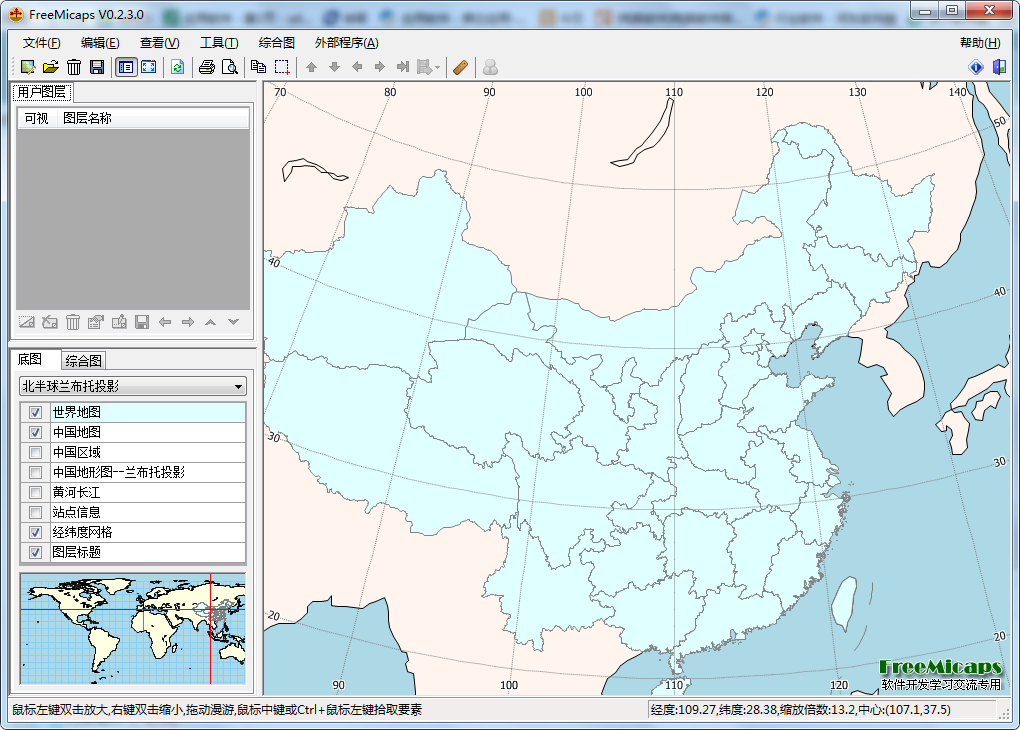Open the 帮助(H) menu
This screenshot has width=1020, height=730.
pos(979,43)
